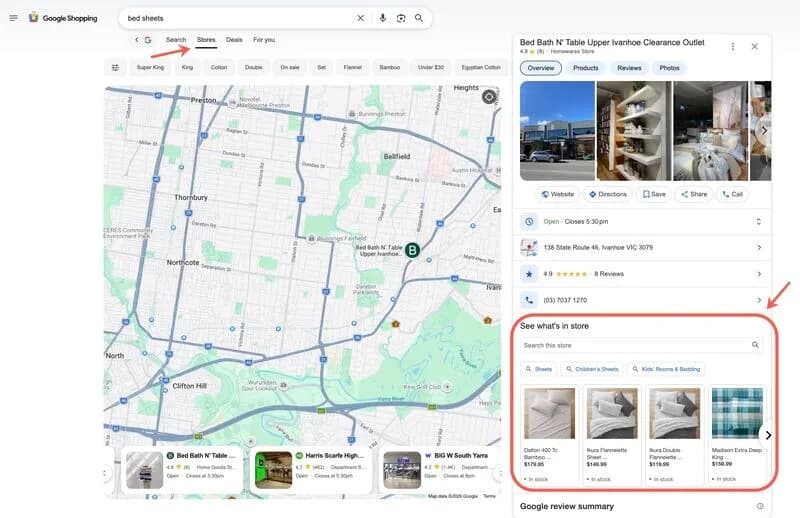This screenshot has height=518, width=800.
Task: Click the phone icon beside (03) 7037 1270
Action: pyautogui.click(x=529, y=300)
